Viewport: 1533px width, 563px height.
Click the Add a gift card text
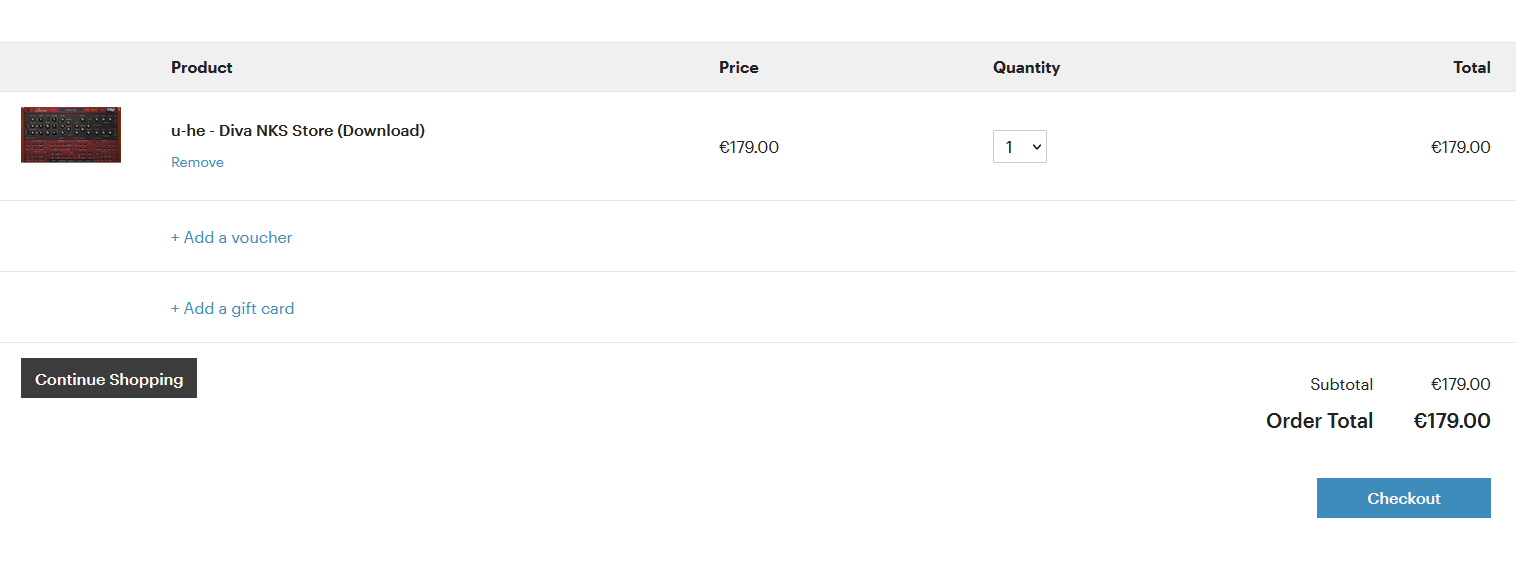[239, 309]
